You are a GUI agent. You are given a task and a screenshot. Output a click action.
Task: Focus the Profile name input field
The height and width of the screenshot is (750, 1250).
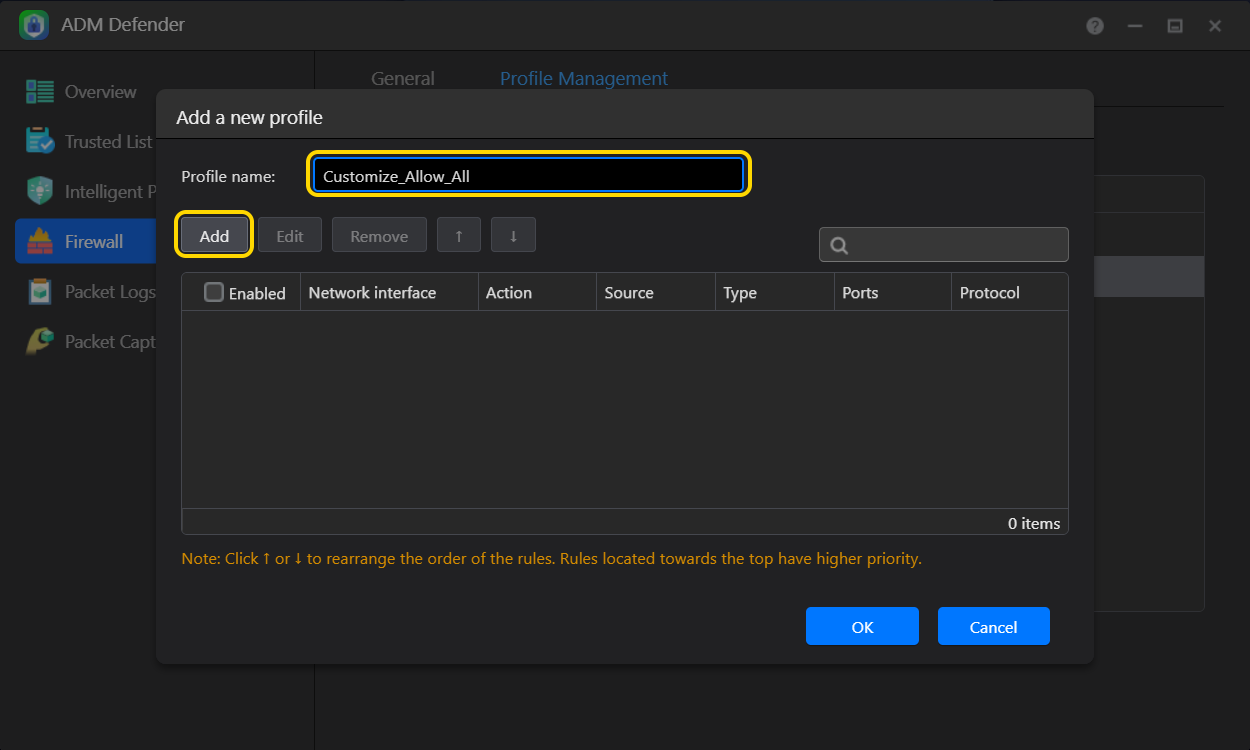coord(529,175)
